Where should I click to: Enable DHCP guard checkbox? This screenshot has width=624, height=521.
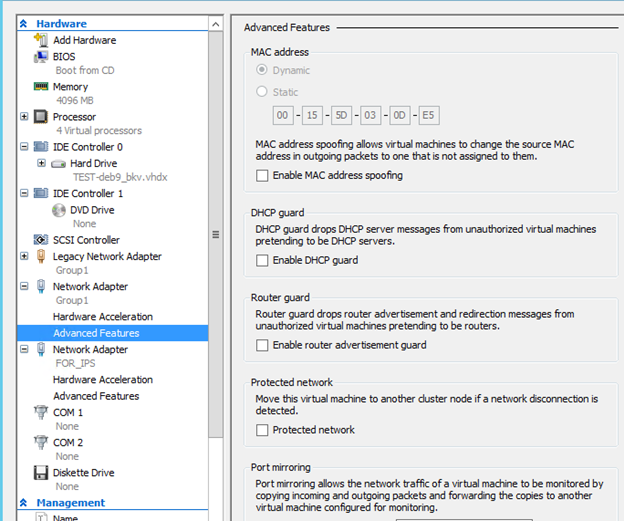click(262, 260)
